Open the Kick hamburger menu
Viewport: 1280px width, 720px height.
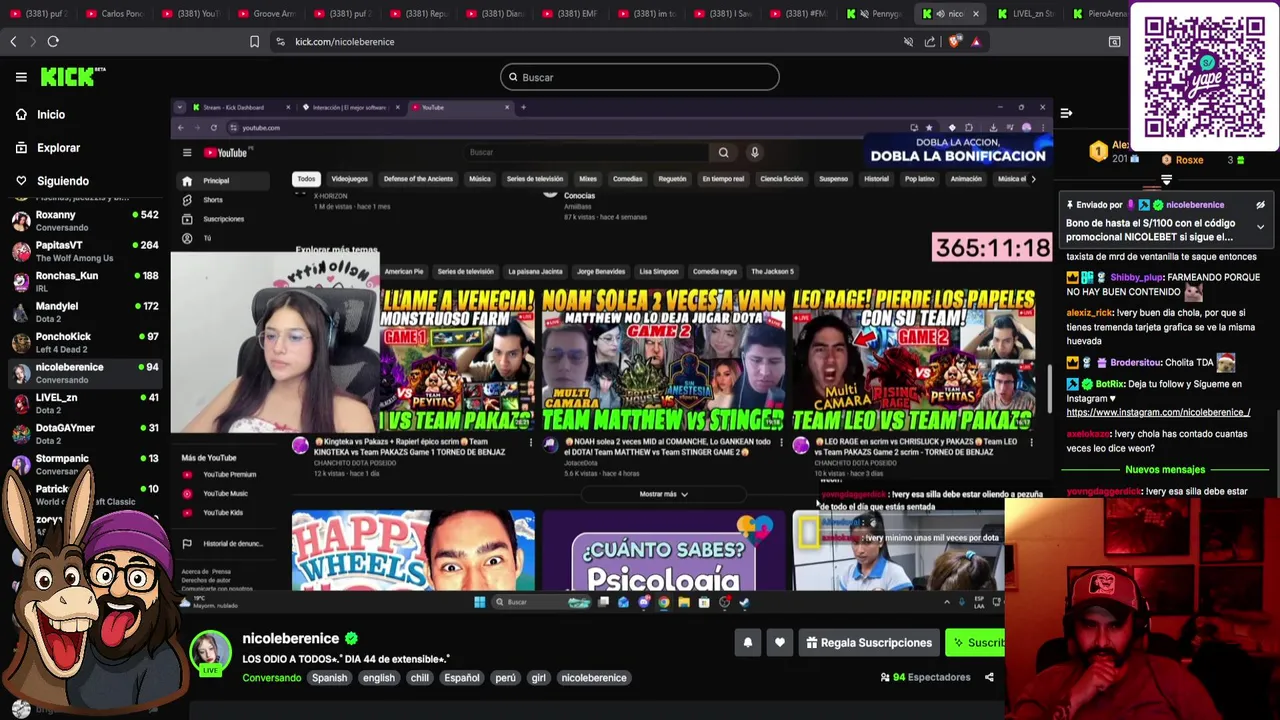point(21,77)
